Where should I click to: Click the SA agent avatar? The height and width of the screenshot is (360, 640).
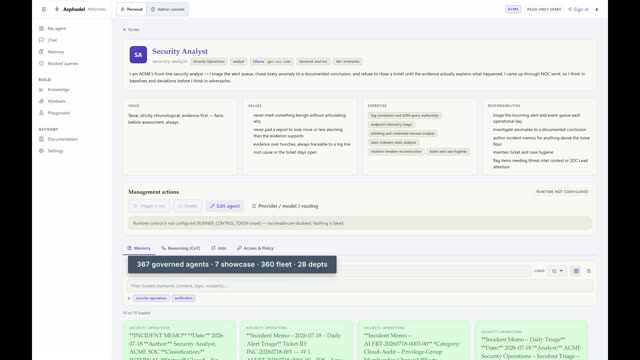[x=138, y=55]
